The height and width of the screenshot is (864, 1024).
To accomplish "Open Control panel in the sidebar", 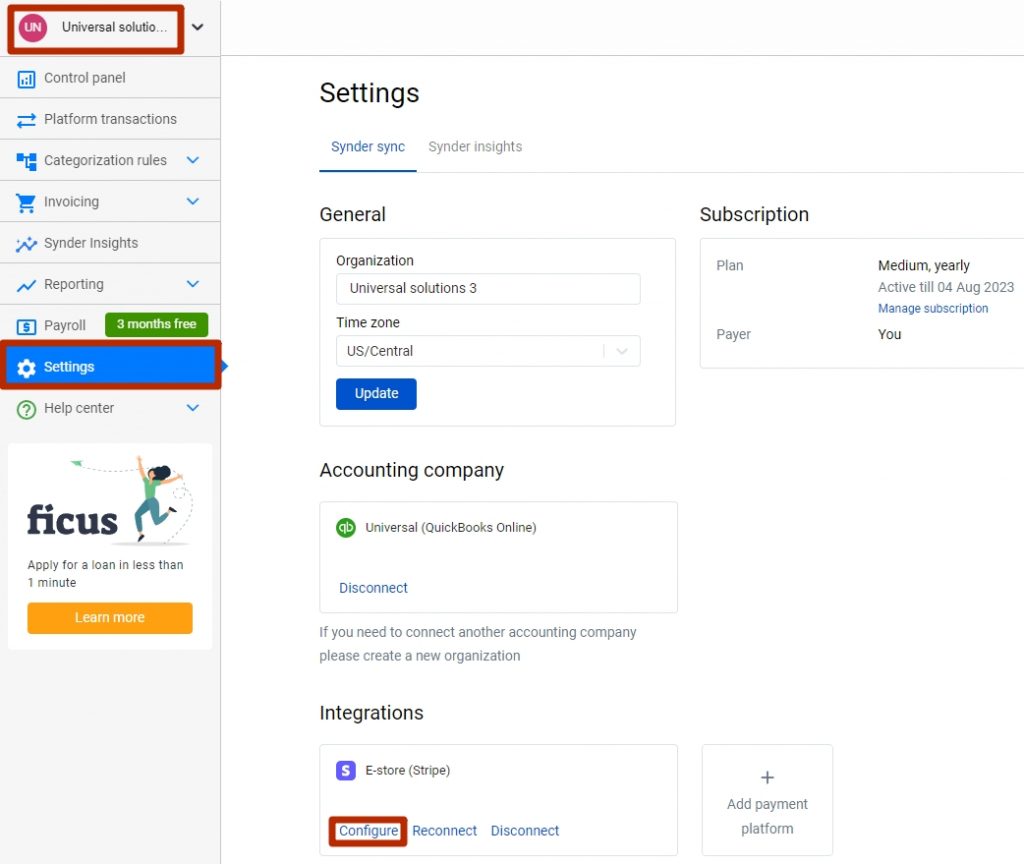I will coord(110,78).
